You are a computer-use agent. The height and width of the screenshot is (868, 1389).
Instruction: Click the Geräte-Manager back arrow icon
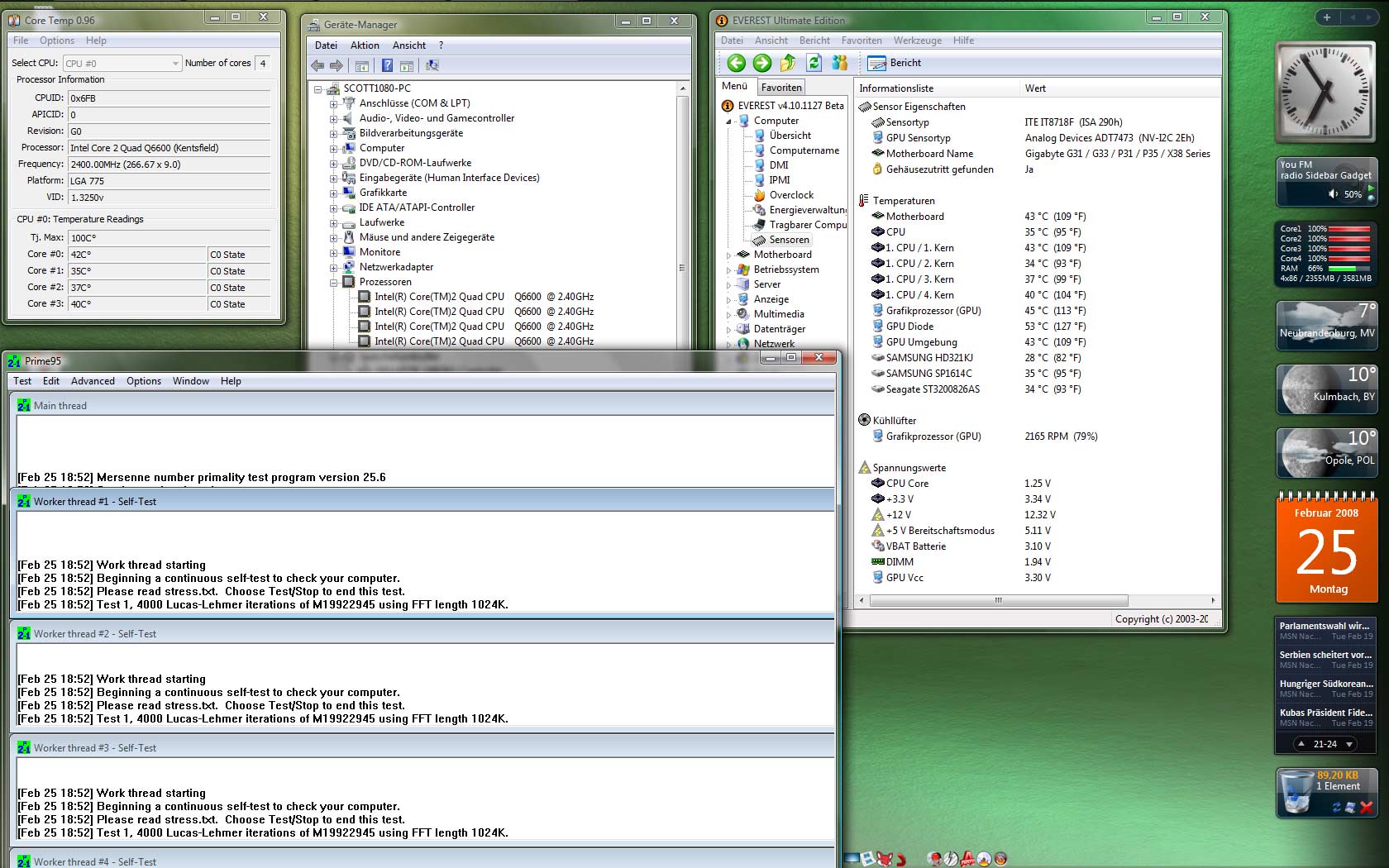[317, 66]
